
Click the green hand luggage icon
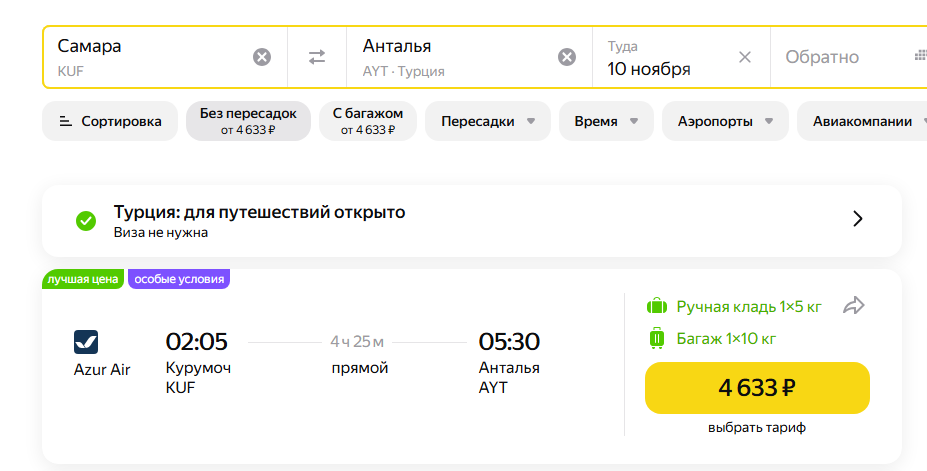pos(657,306)
